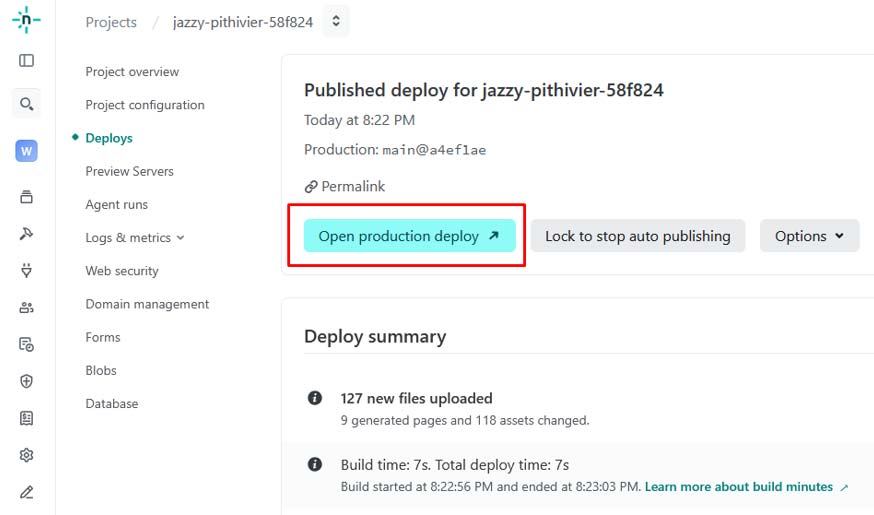
Task: Click the arrow on Open production deploy
Action: pos(494,236)
